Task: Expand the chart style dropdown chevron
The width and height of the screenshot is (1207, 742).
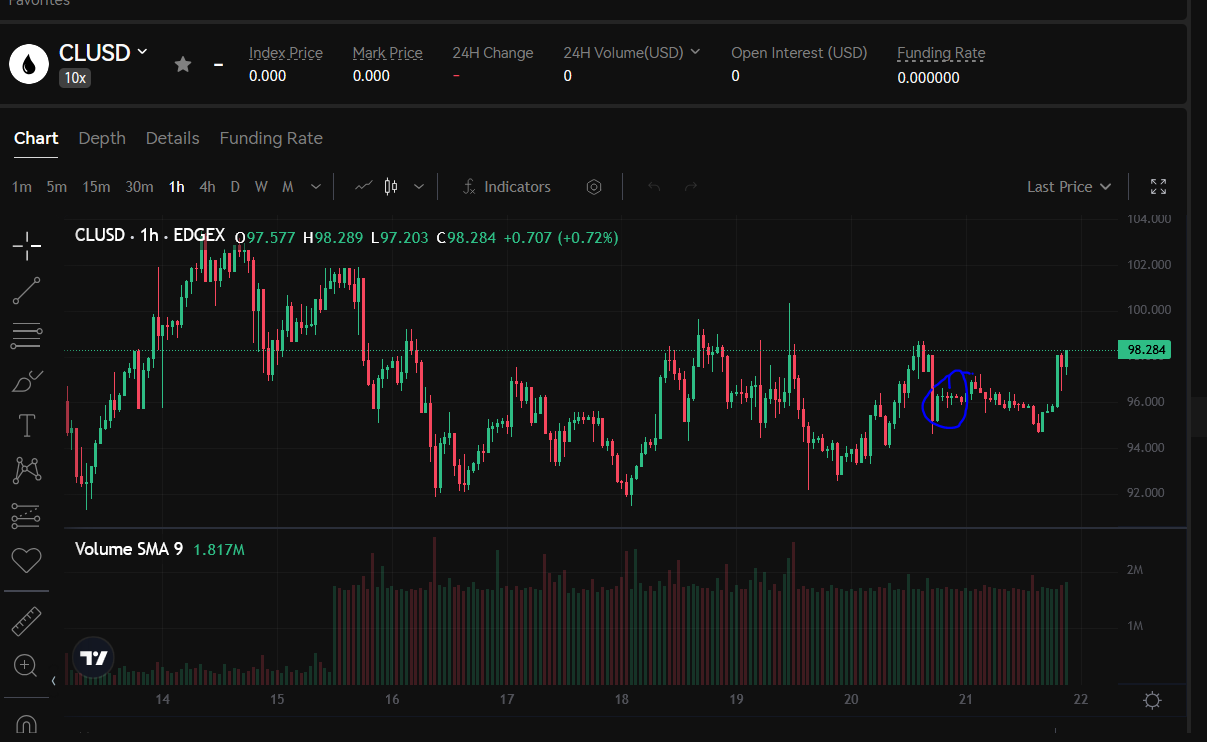Action: pyautogui.click(x=419, y=187)
